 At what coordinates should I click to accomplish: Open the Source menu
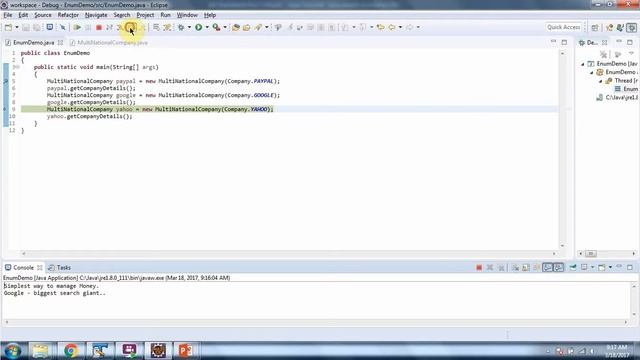click(x=43, y=15)
